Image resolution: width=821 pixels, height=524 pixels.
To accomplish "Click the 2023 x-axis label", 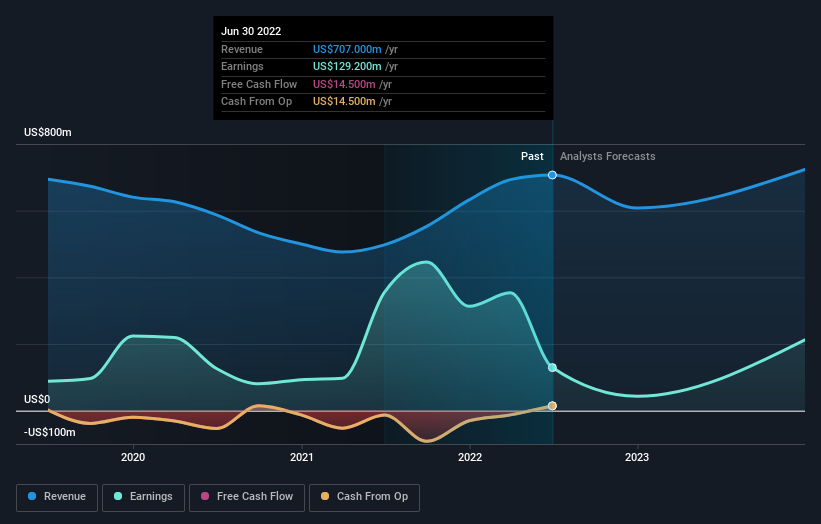I will tap(637, 457).
